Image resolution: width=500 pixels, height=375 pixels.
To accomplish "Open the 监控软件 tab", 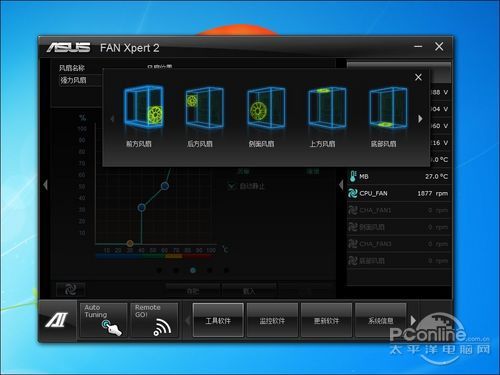I will 272,320.
